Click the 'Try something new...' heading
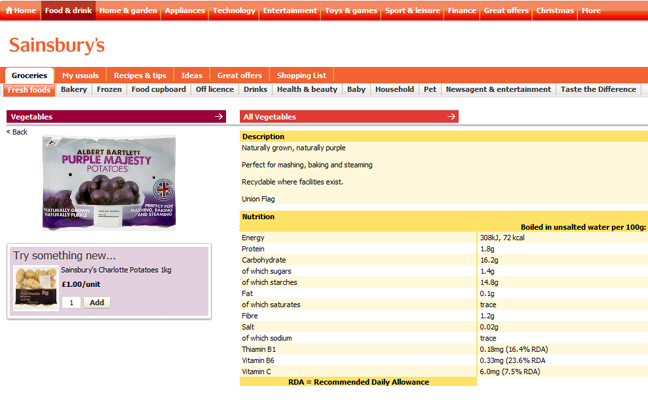Viewport: 648px width, 405px height. pyautogui.click(x=64, y=255)
